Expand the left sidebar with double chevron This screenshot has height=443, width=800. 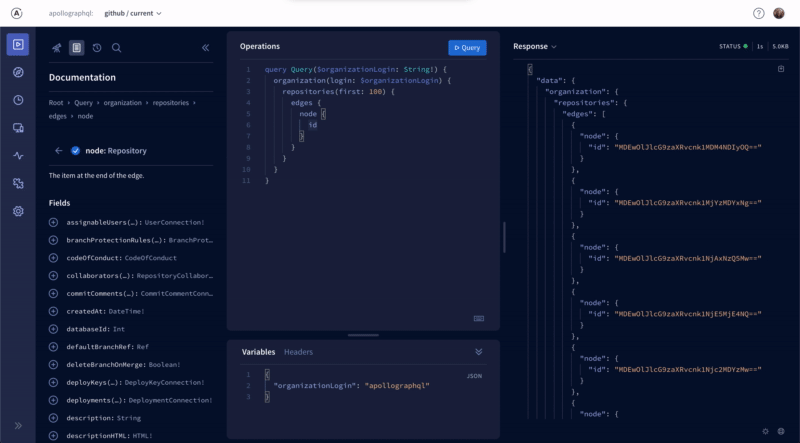(18, 426)
